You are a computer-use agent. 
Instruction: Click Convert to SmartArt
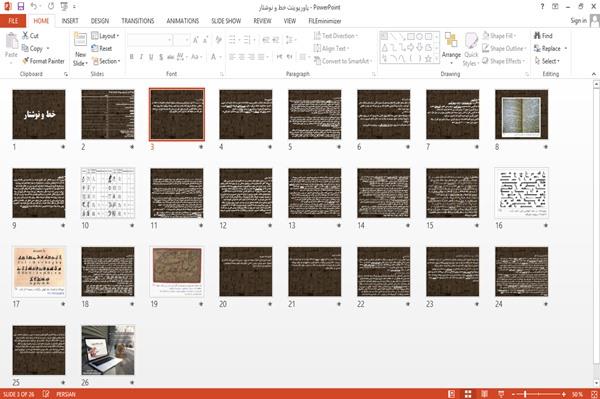pyautogui.click(x=342, y=61)
